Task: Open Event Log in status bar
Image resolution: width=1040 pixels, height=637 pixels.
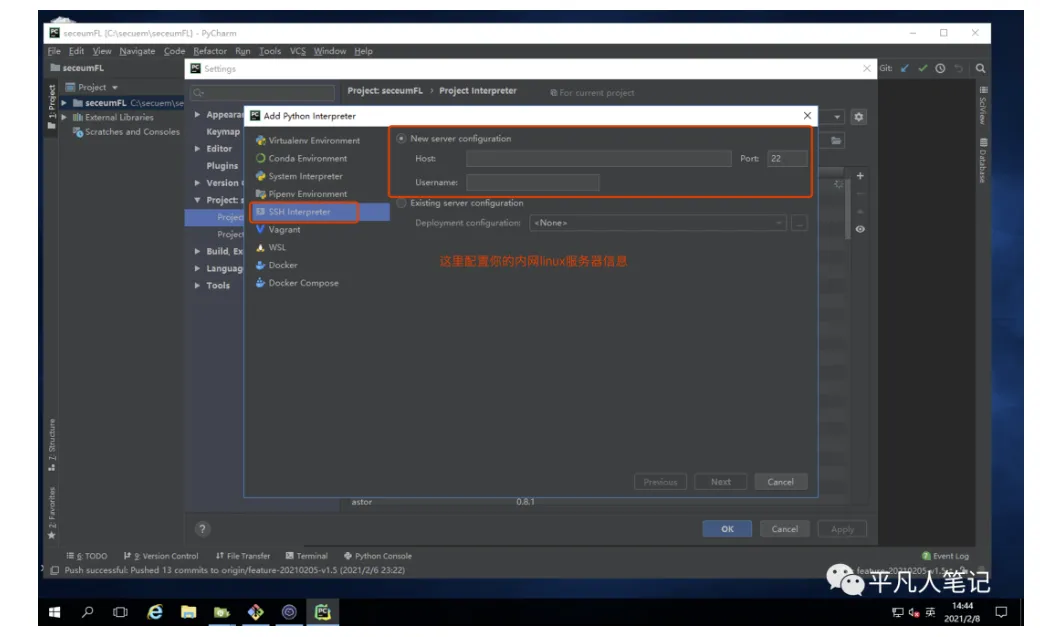Action: pyautogui.click(x=945, y=556)
